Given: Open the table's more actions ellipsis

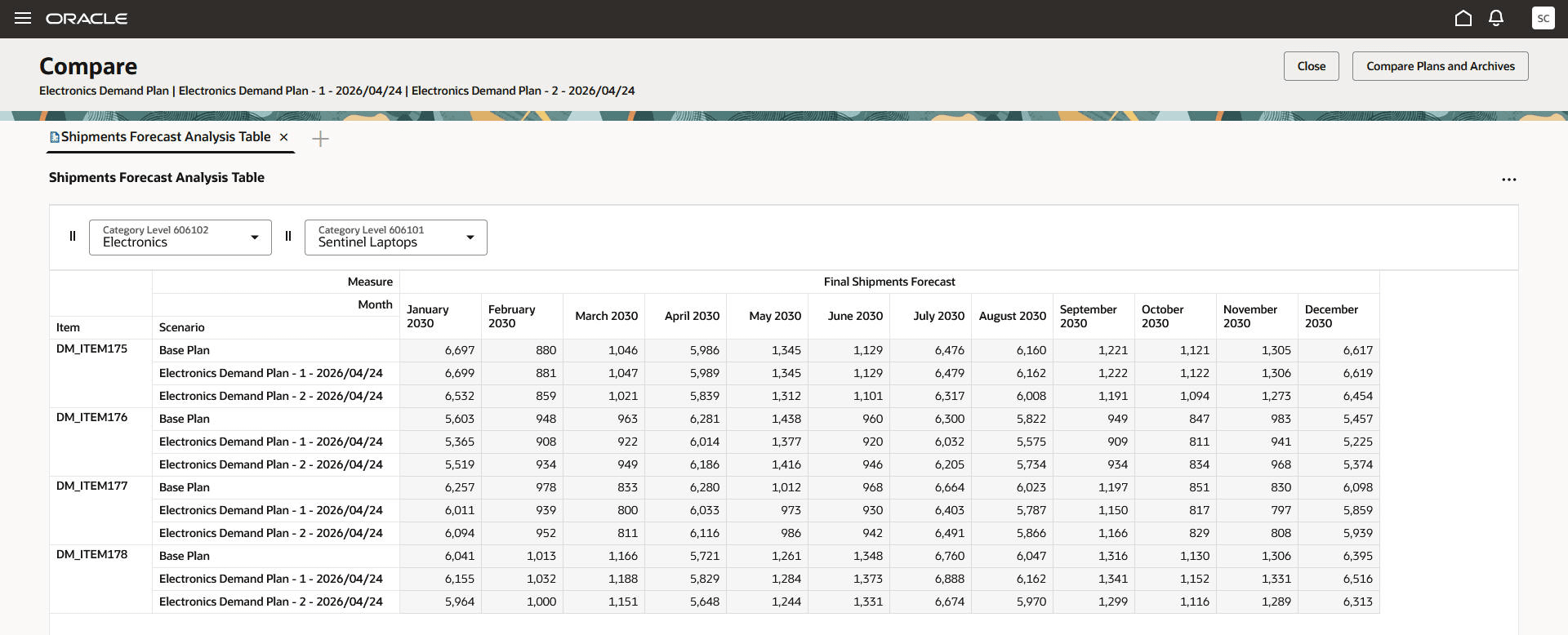Looking at the screenshot, I should pos(1508,180).
